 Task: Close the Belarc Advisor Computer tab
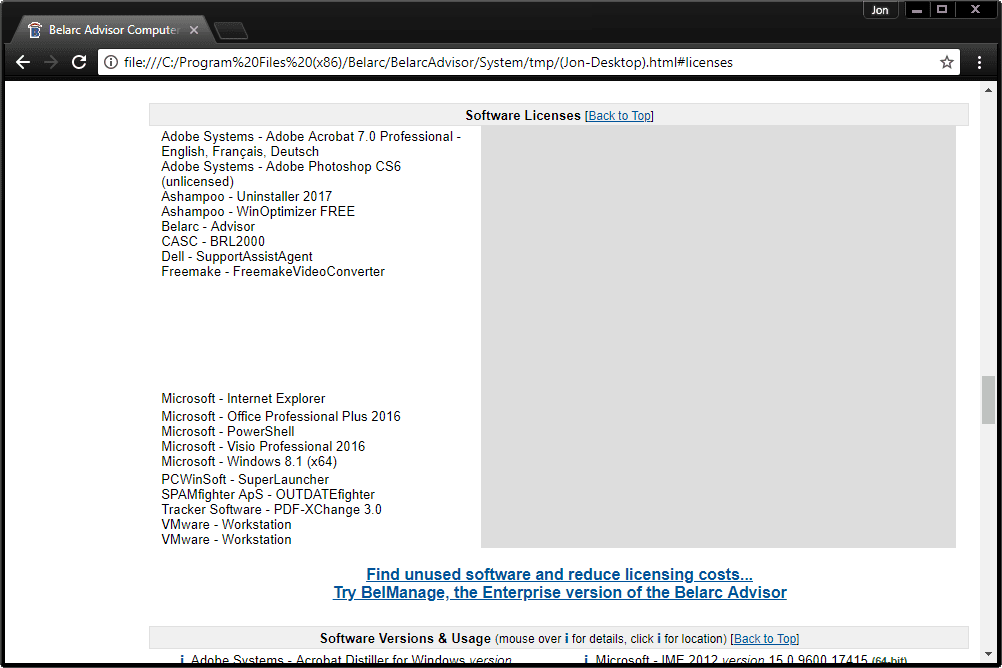tap(194, 30)
